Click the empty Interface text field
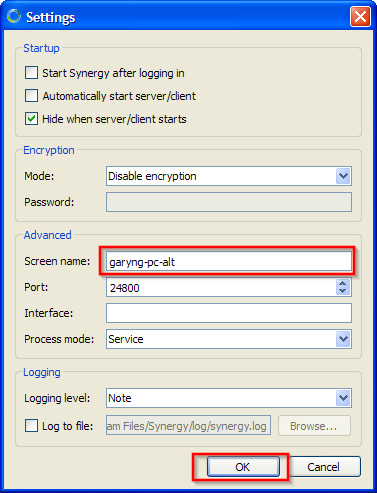Viewport: 377px width, 493px height. click(229, 313)
